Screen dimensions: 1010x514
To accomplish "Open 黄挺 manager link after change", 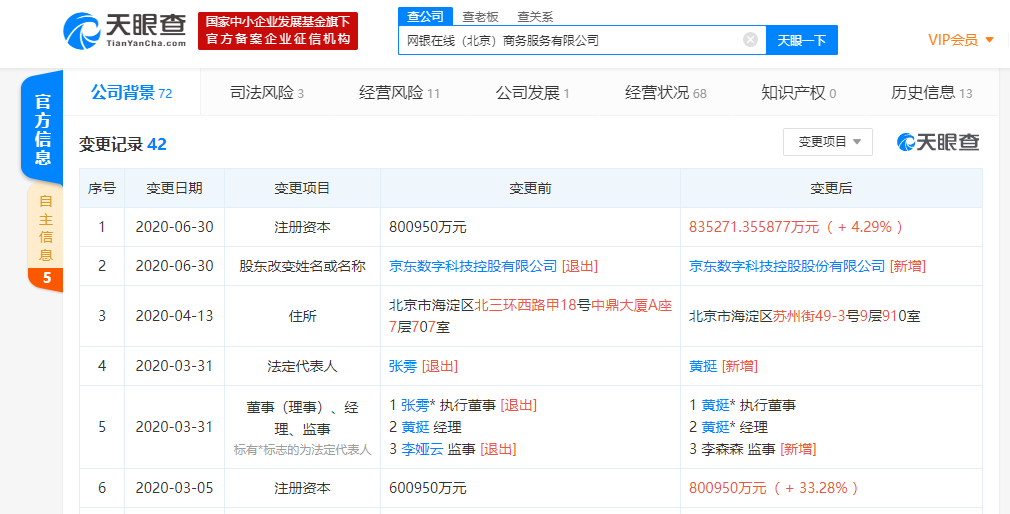I will (715, 427).
